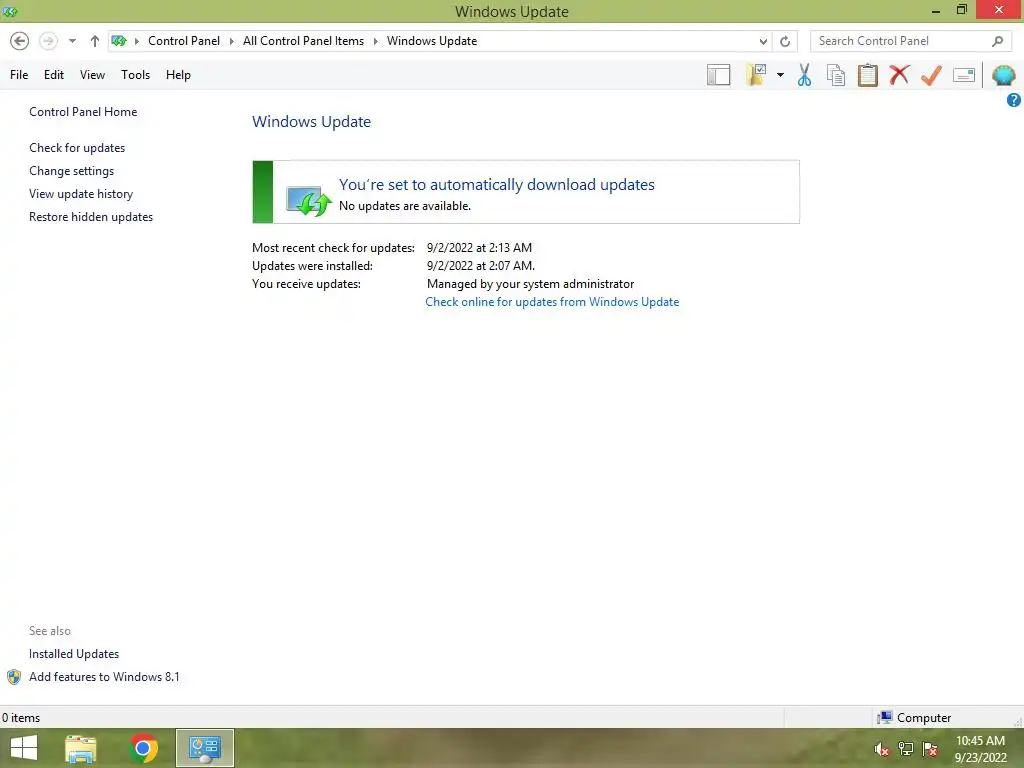Click the date 9/2/2022 at 2:07 AM
1024x768 pixels.
coord(481,266)
